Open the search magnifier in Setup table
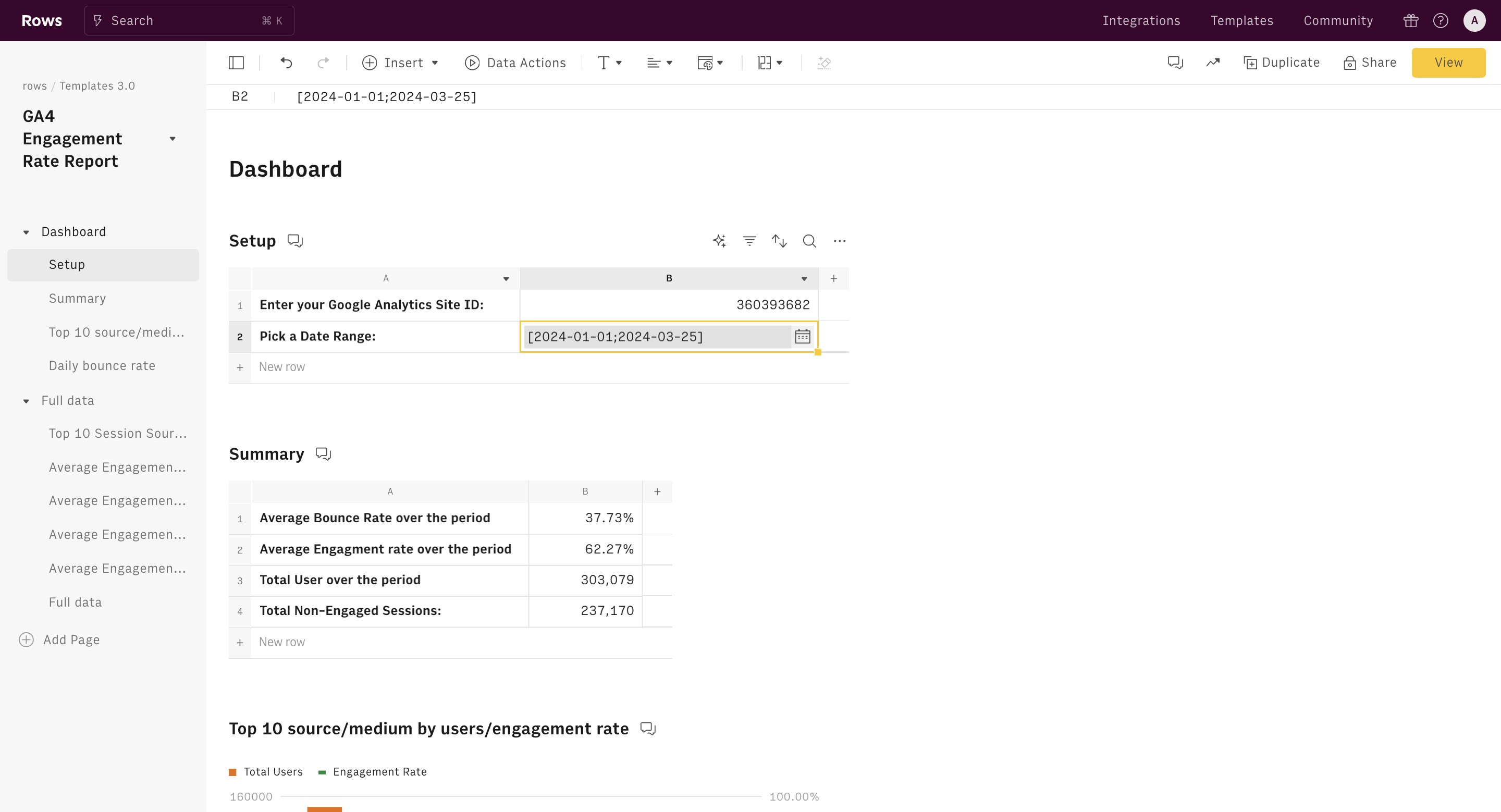1501x812 pixels. [809, 241]
